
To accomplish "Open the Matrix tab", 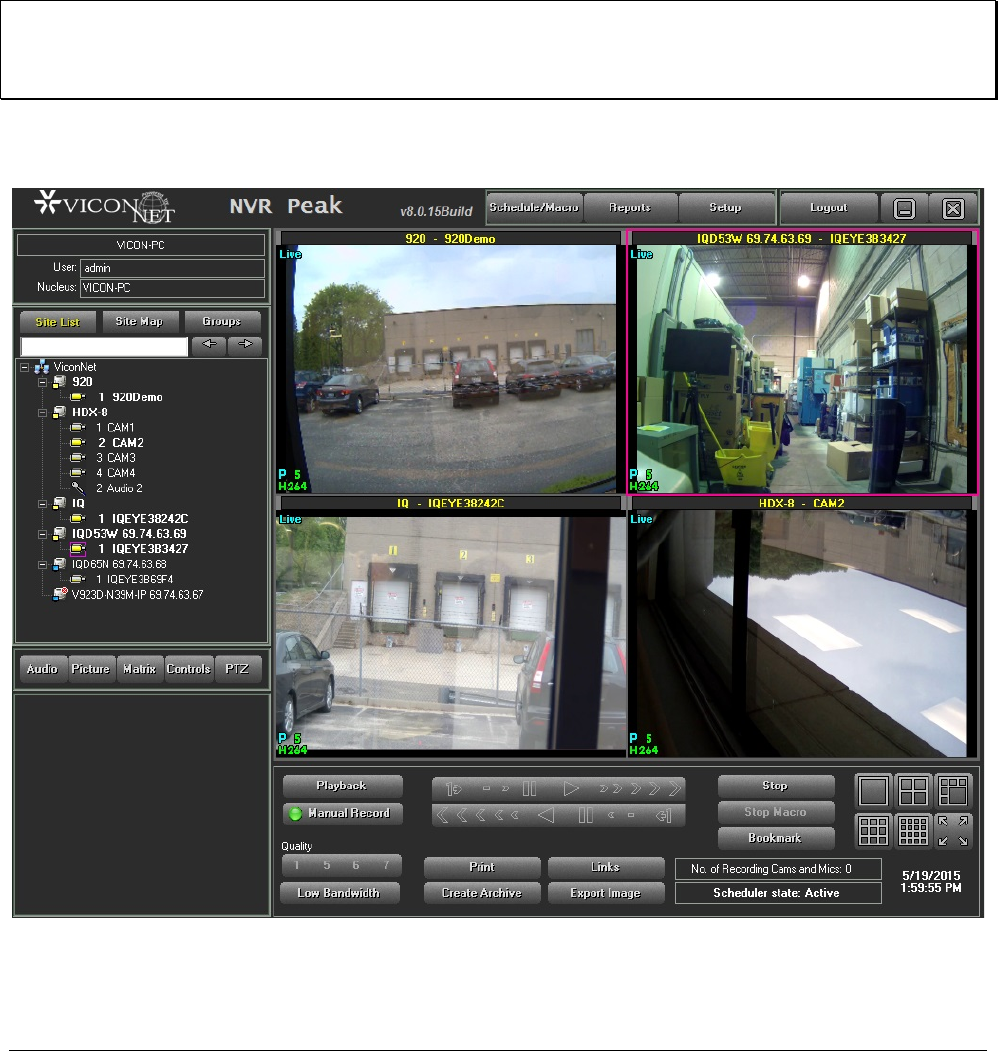I will point(139,669).
